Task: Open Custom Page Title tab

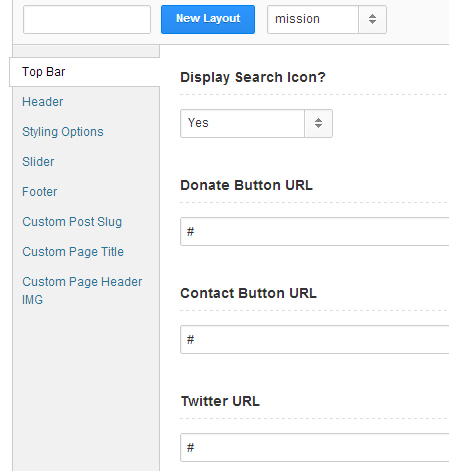Action: (73, 252)
